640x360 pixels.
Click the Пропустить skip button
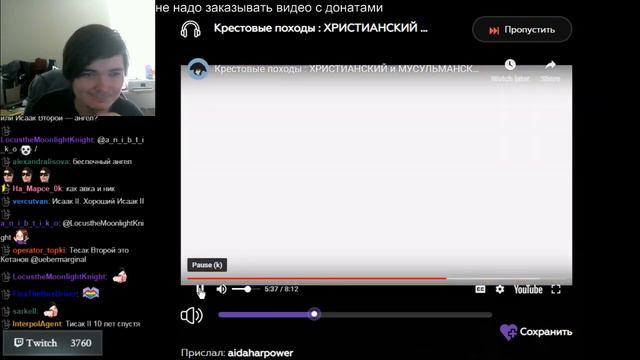click(522, 29)
